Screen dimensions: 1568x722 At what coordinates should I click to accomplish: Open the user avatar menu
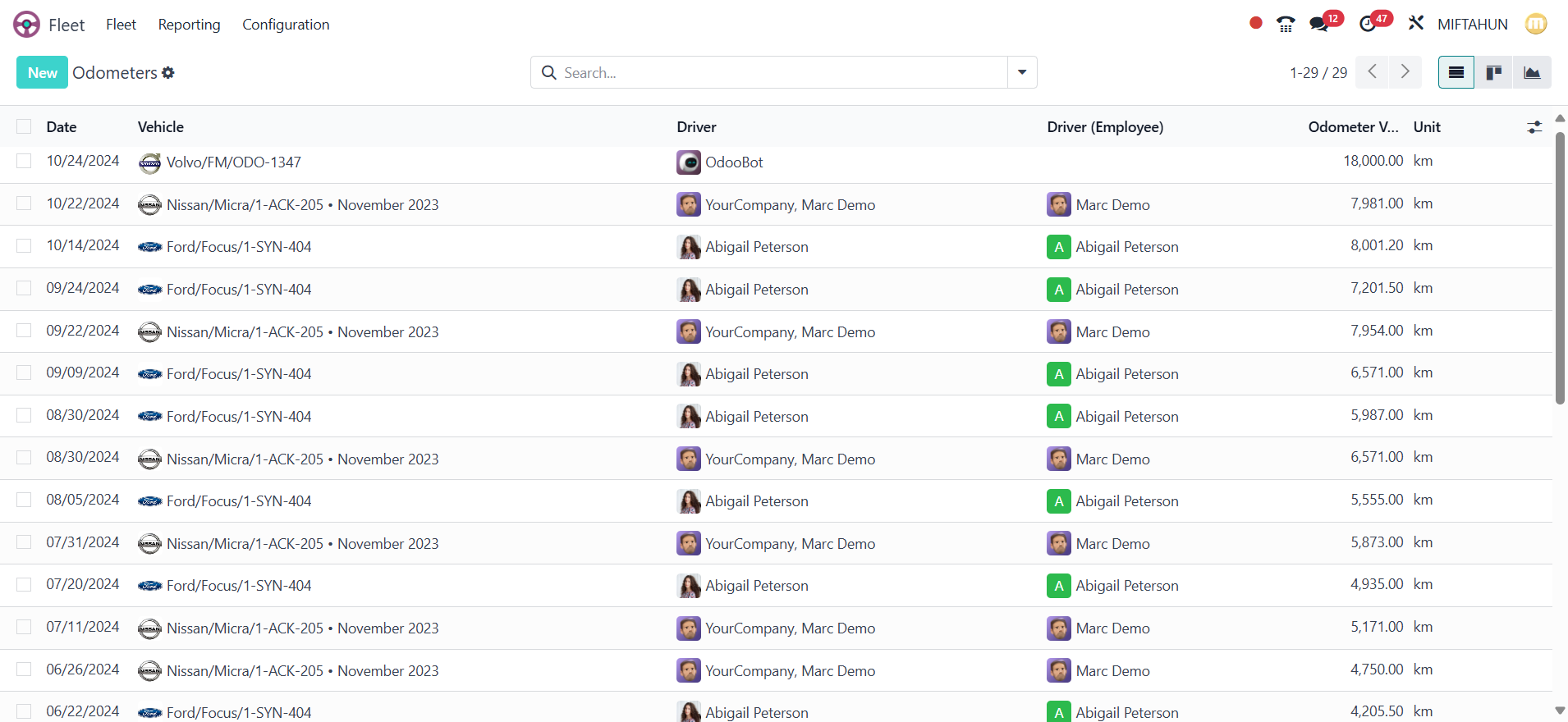tap(1536, 24)
